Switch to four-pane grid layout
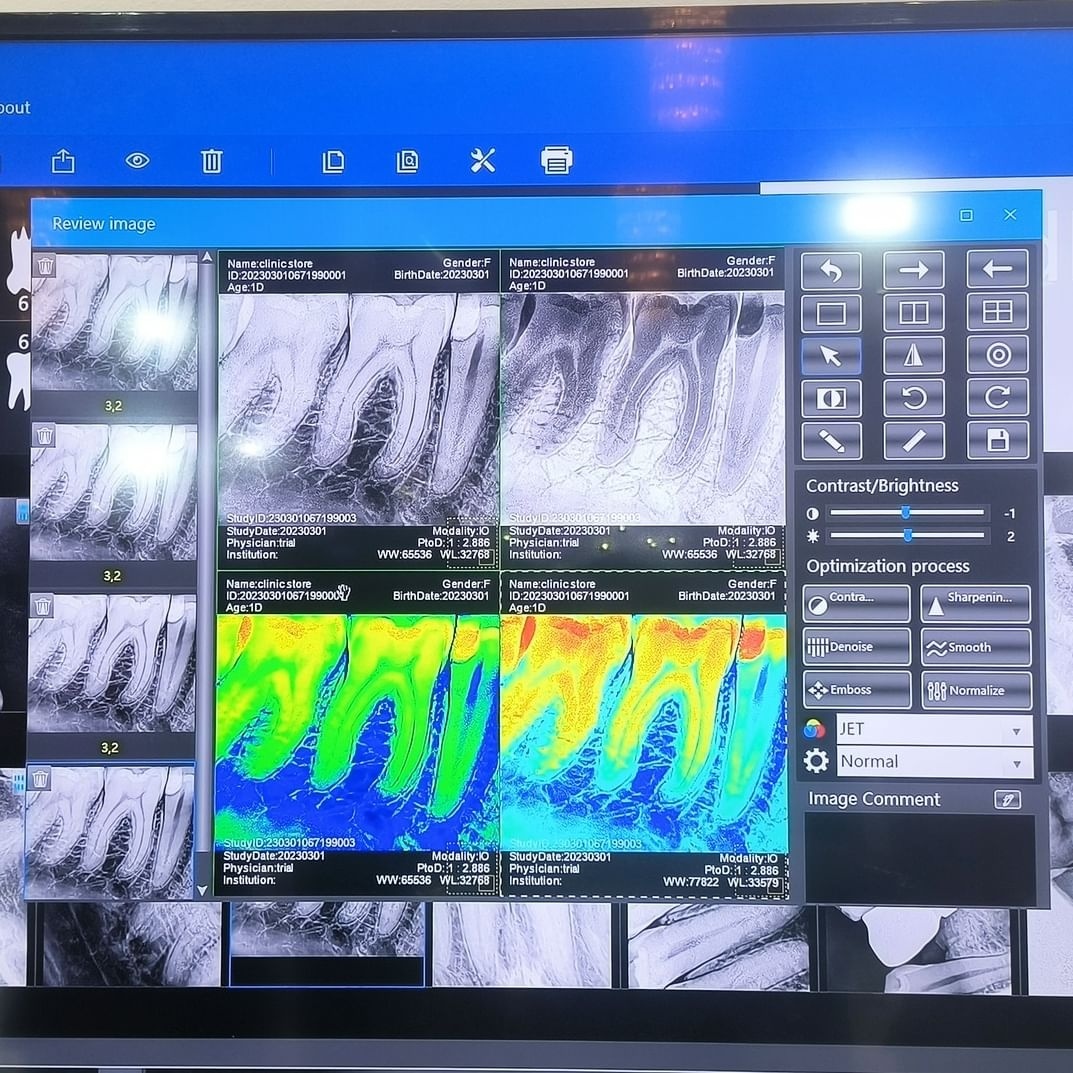Viewport: 1073px width, 1073px height. (997, 312)
